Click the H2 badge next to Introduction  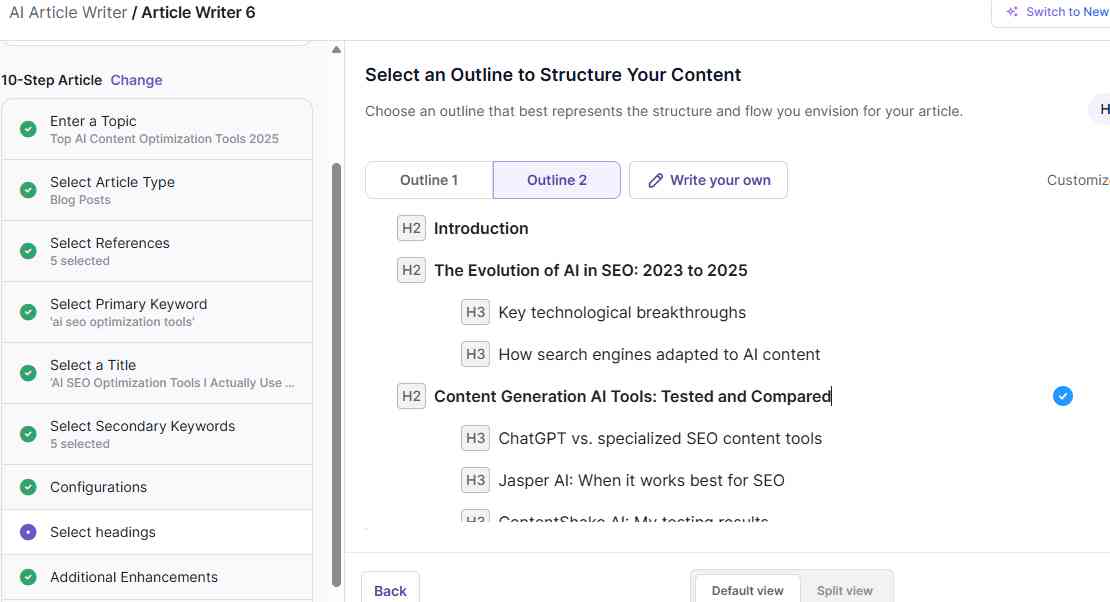click(411, 228)
